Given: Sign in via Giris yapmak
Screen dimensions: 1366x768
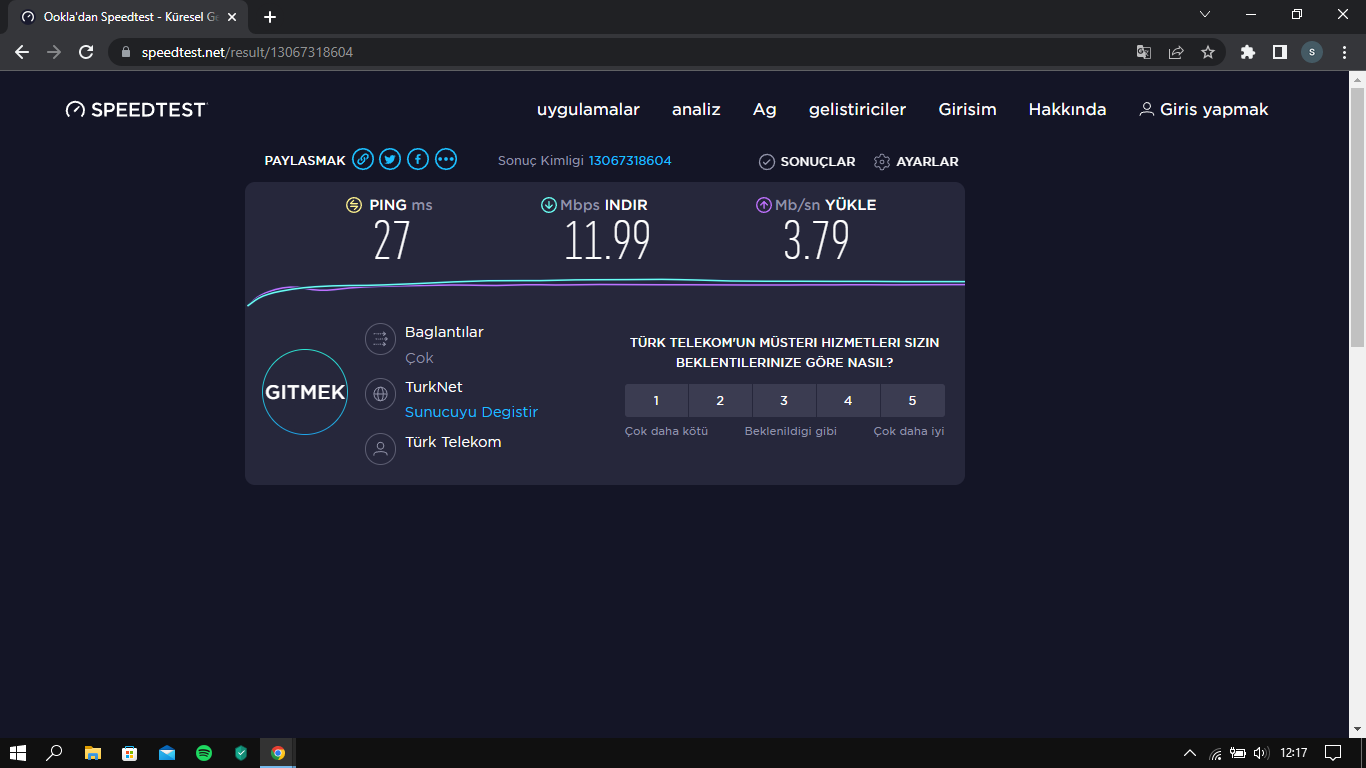Looking at the screenshot, I should coord(1204,110).
